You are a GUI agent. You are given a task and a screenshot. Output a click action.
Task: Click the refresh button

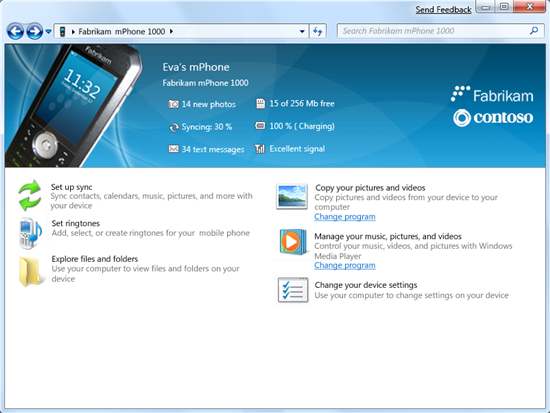tap(318, 32)
